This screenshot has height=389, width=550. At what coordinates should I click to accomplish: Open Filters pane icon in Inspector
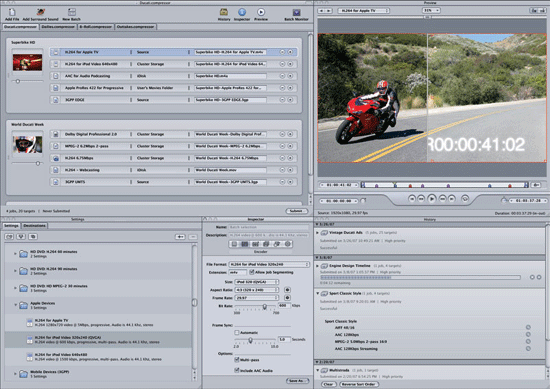tap(266, 244)
